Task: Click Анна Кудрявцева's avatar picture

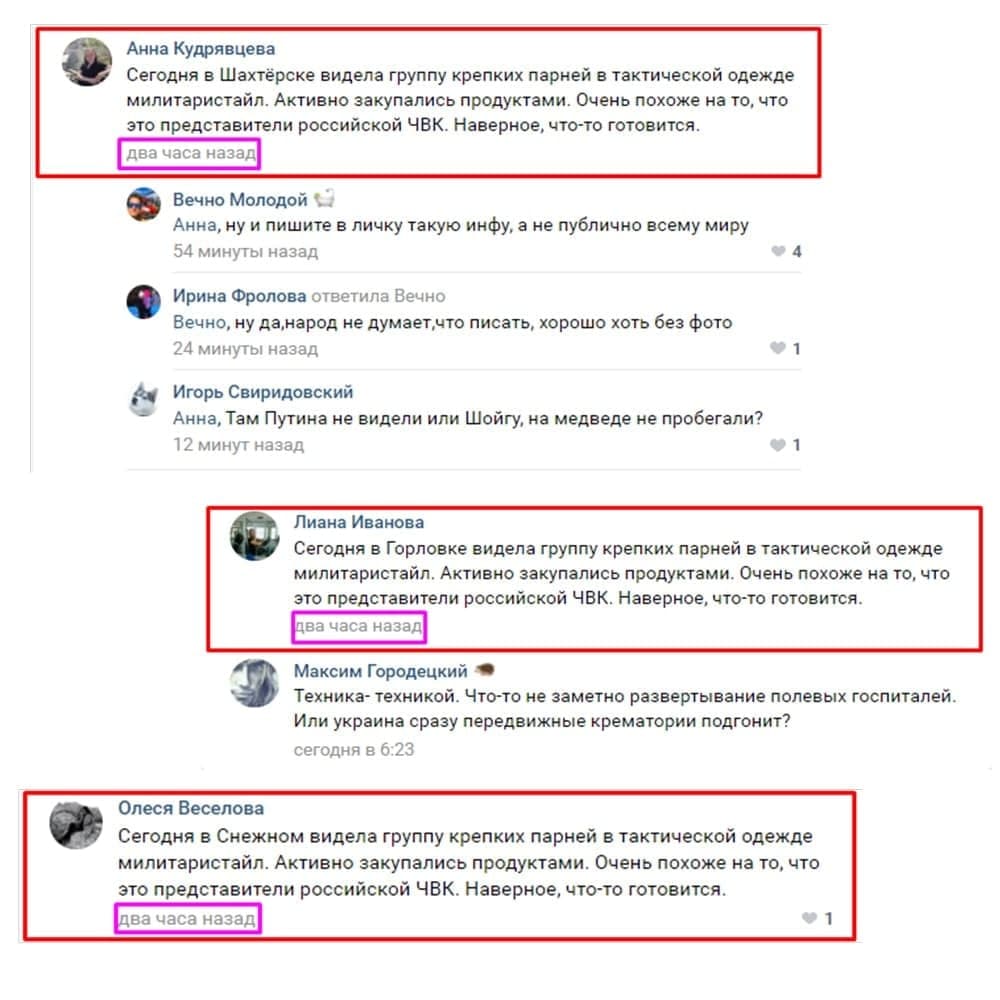Action: (x=87, y=61)
